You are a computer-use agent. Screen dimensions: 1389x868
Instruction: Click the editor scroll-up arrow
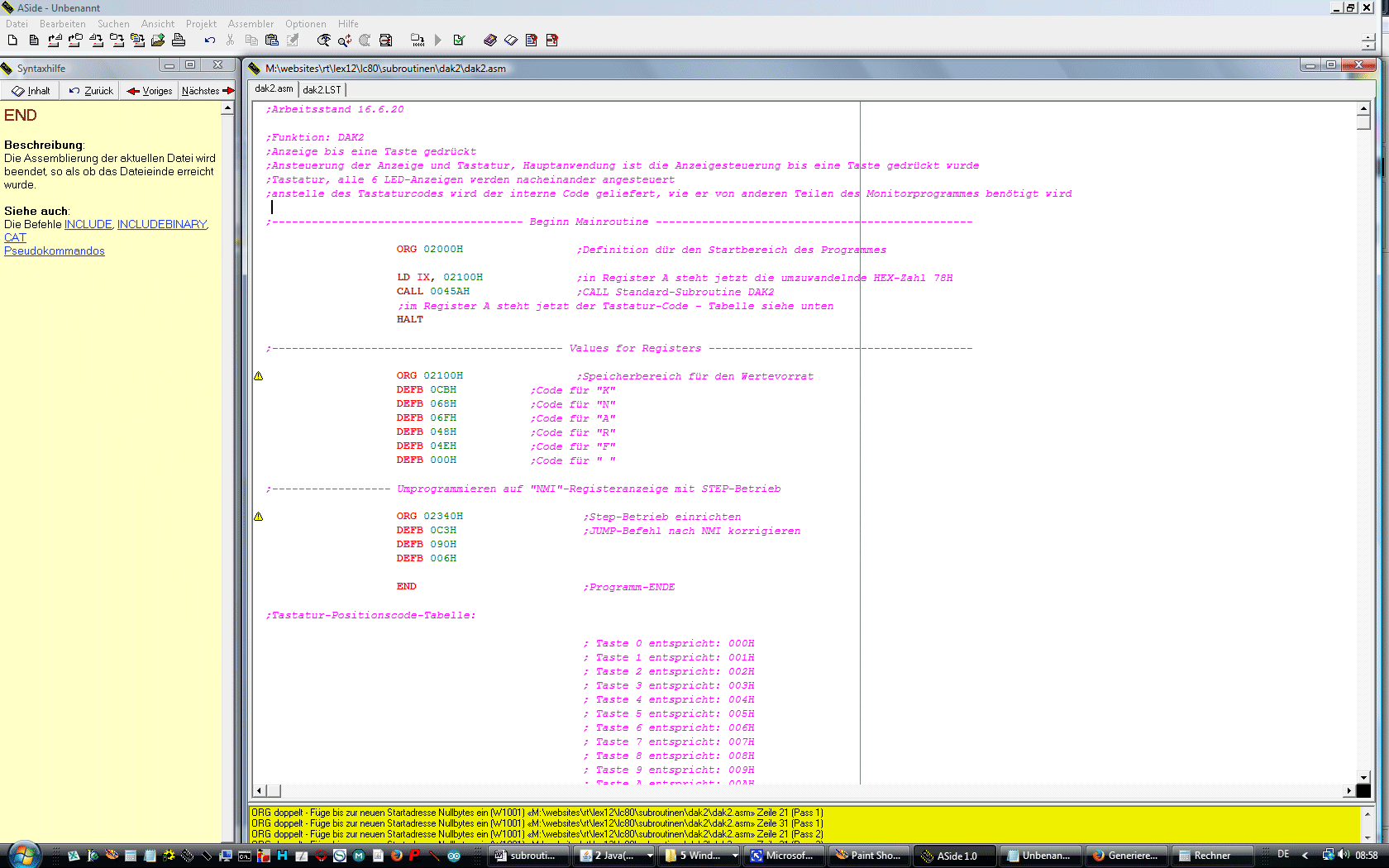[1363, 108]
